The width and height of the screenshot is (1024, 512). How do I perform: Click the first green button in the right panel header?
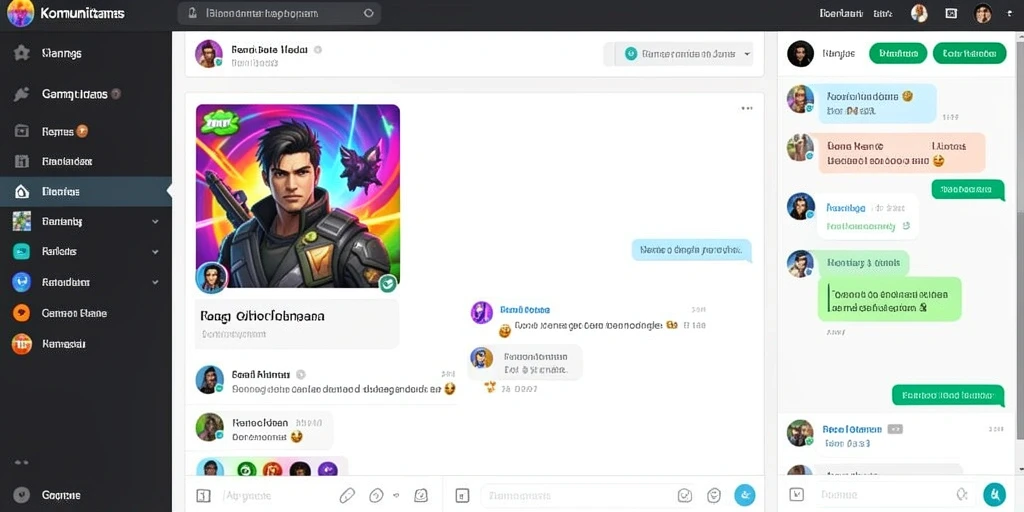898,54
